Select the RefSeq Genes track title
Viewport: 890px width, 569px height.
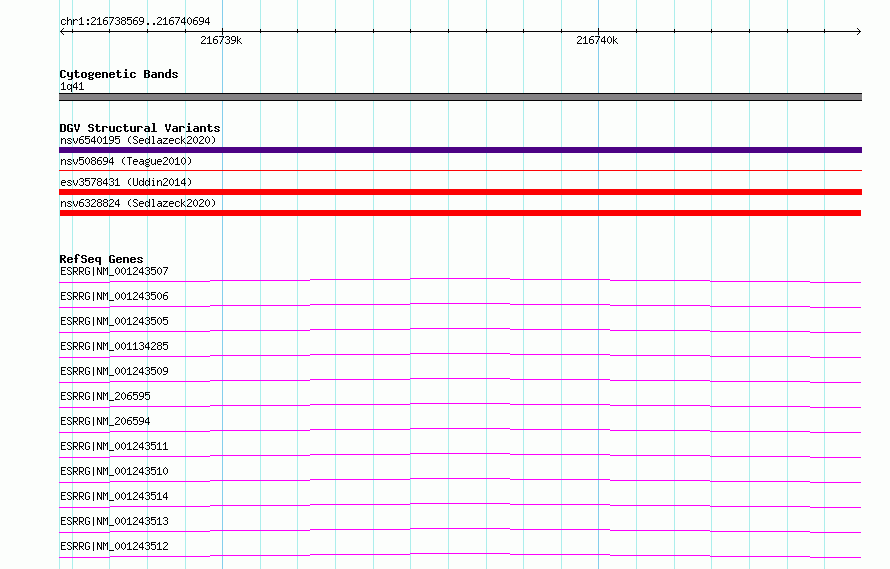pyautogui.click(x=101, y=259)
